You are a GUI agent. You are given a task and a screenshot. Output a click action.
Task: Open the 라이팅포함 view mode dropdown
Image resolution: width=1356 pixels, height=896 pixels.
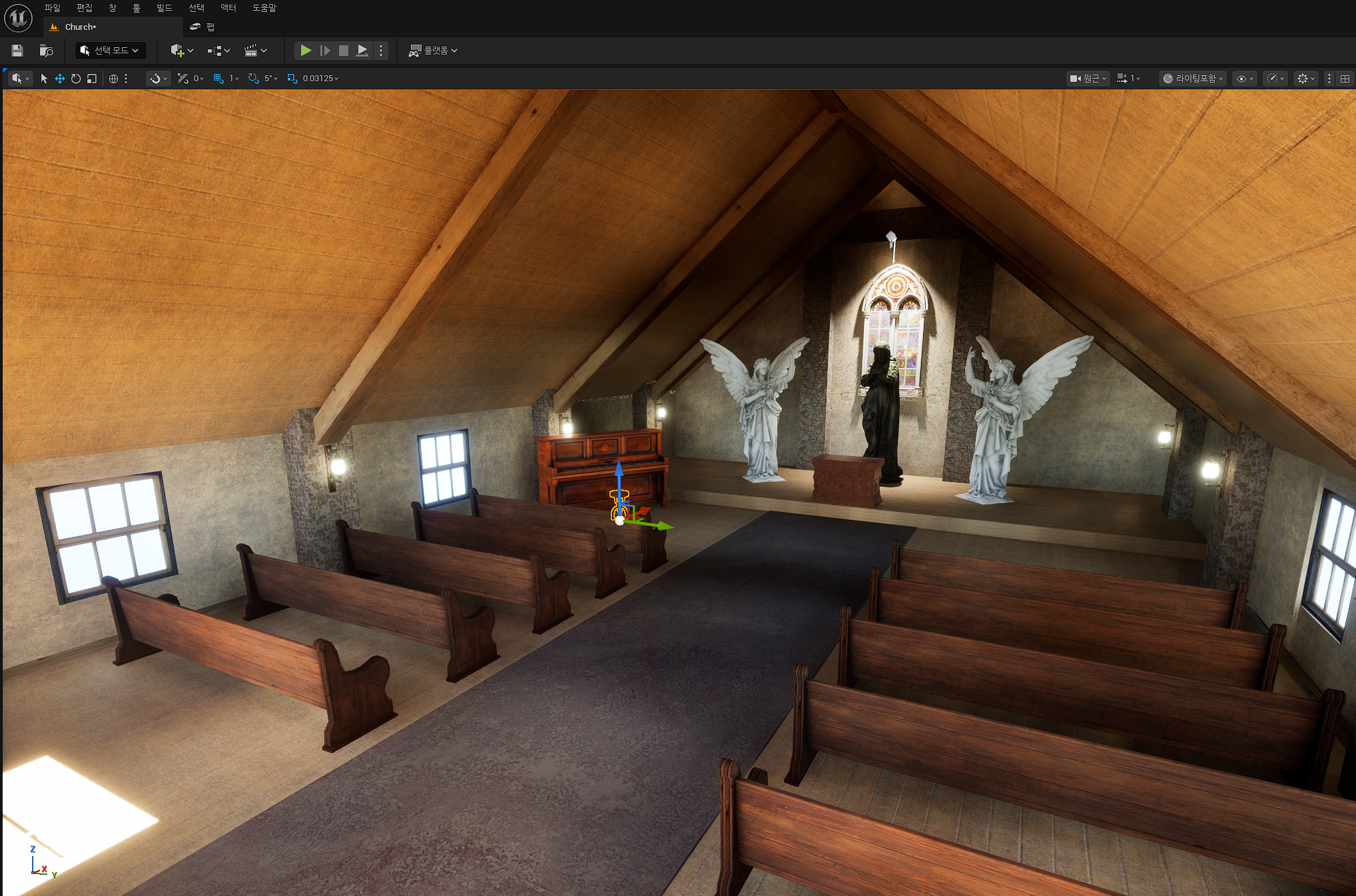[1193, 79]
